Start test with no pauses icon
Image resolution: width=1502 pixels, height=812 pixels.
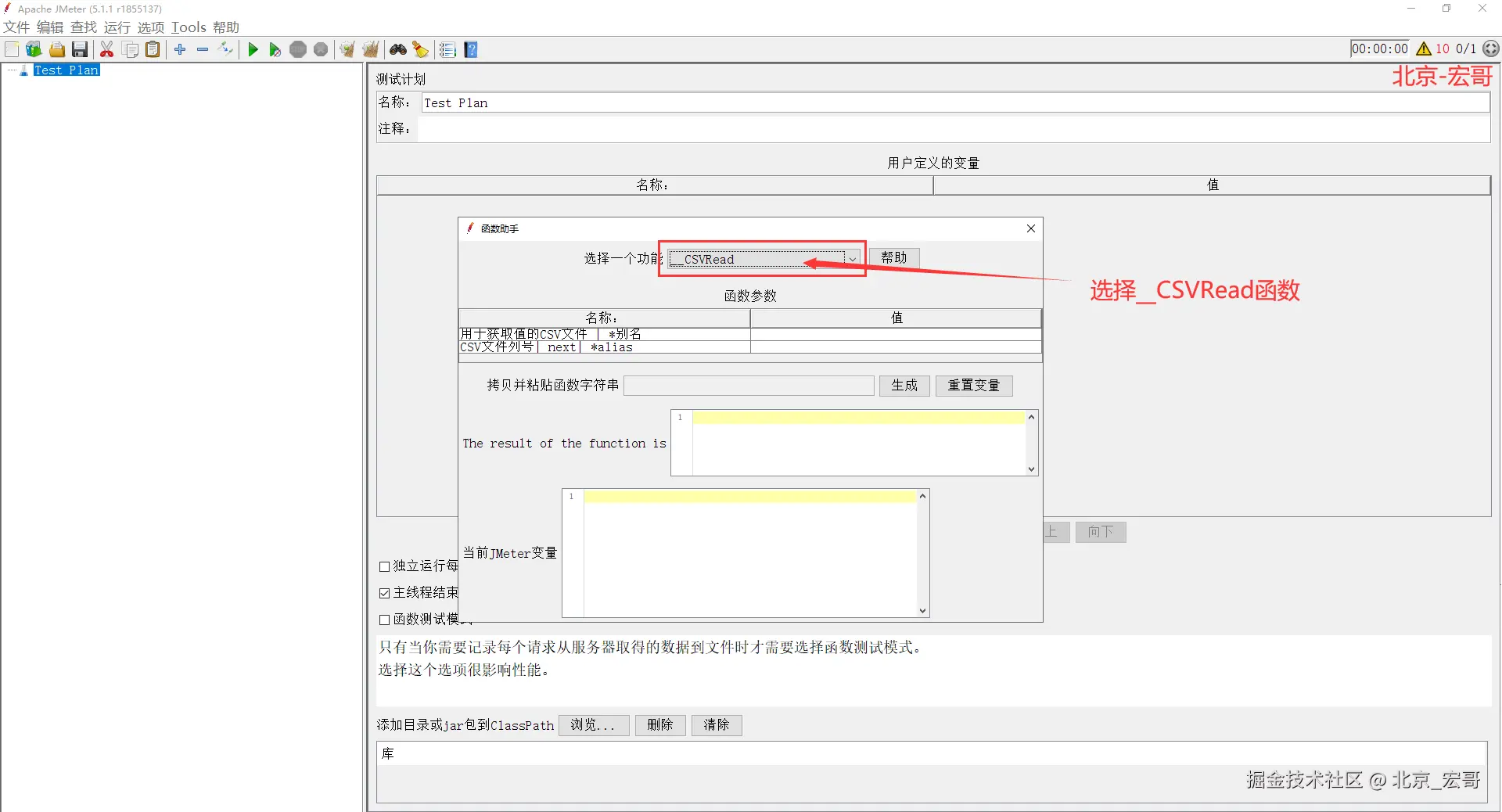(x=275, y=49)
